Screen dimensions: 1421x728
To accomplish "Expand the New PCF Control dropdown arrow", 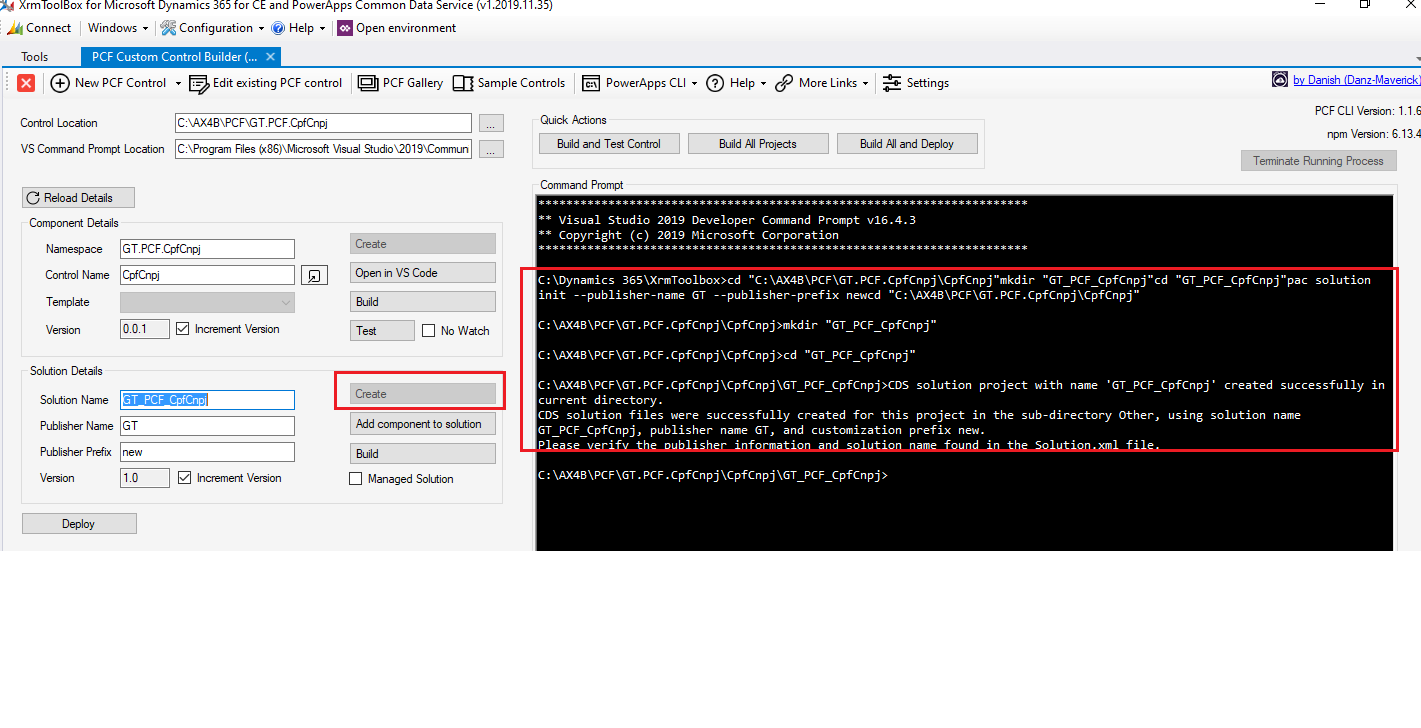I will click(178, 83).
